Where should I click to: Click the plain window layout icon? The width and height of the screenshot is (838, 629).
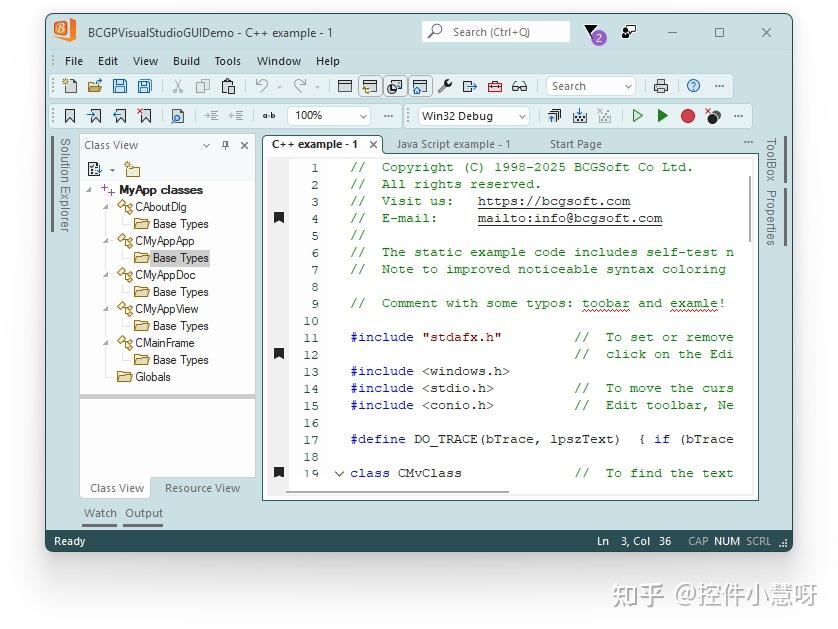click(345, 86)
